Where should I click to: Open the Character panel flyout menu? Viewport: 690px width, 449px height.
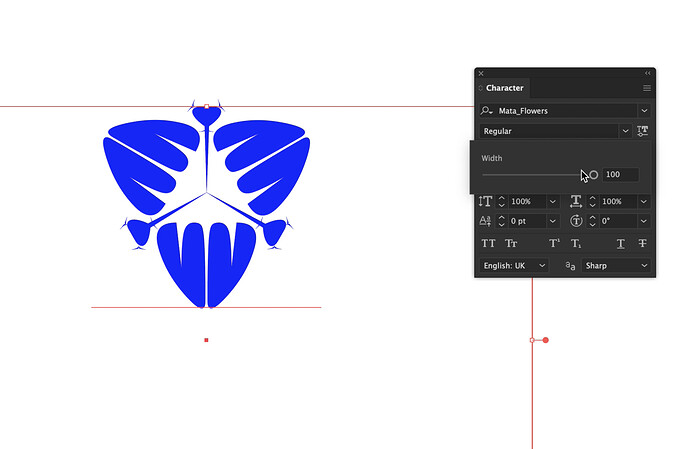(647, 88)
